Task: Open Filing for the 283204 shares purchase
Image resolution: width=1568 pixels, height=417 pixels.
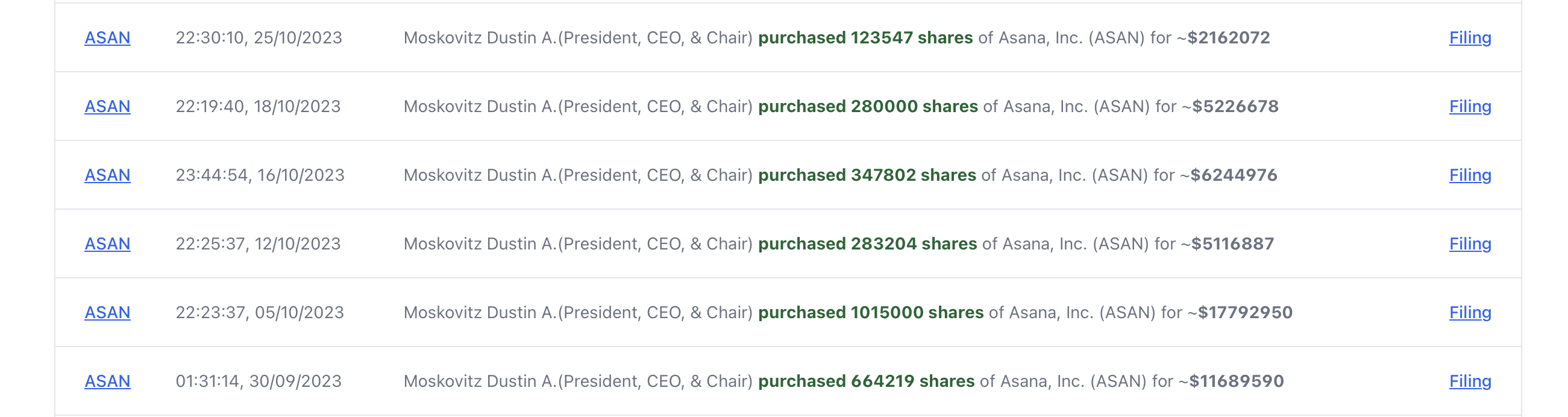Action: (1469, 244)
